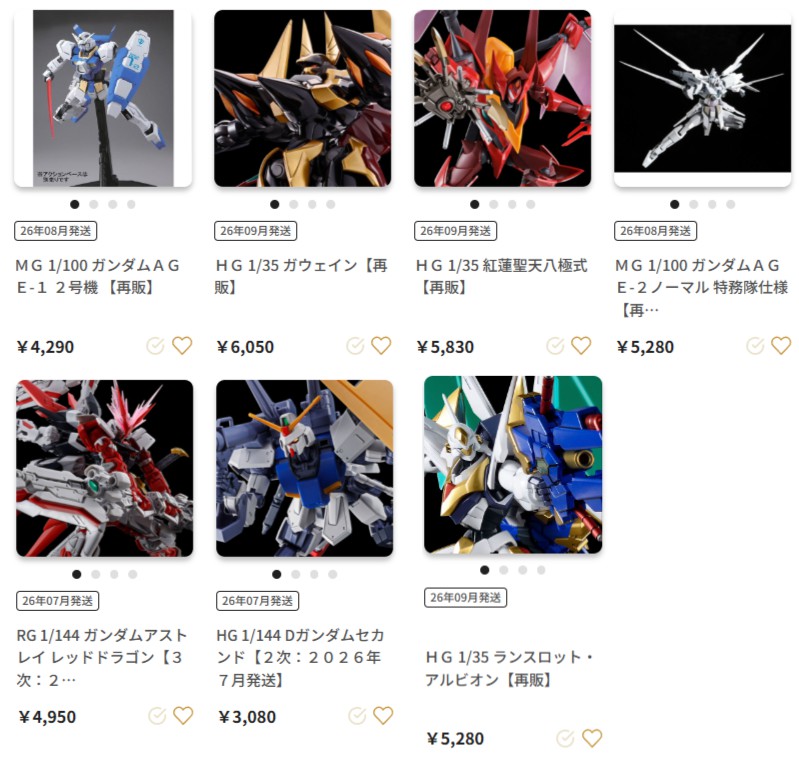799x759 pixels.
Task: Click heart icon for HG 1/35 ガウェイン
Action: click(381, 346)
